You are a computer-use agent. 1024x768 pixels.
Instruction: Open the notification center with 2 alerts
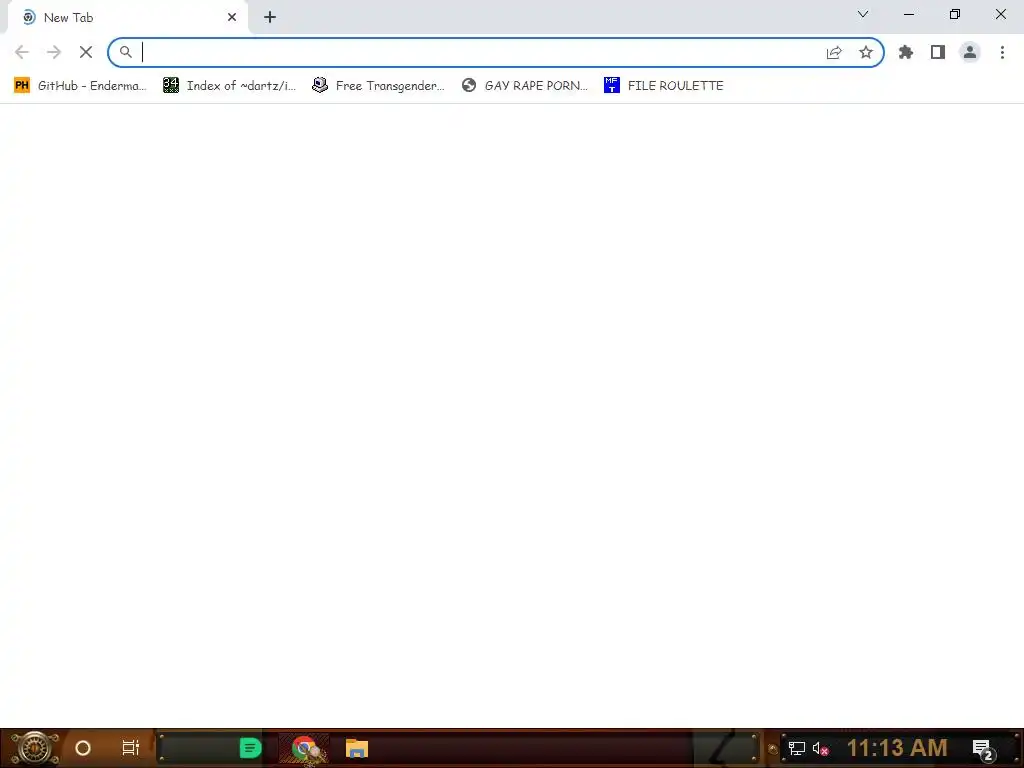983,749
